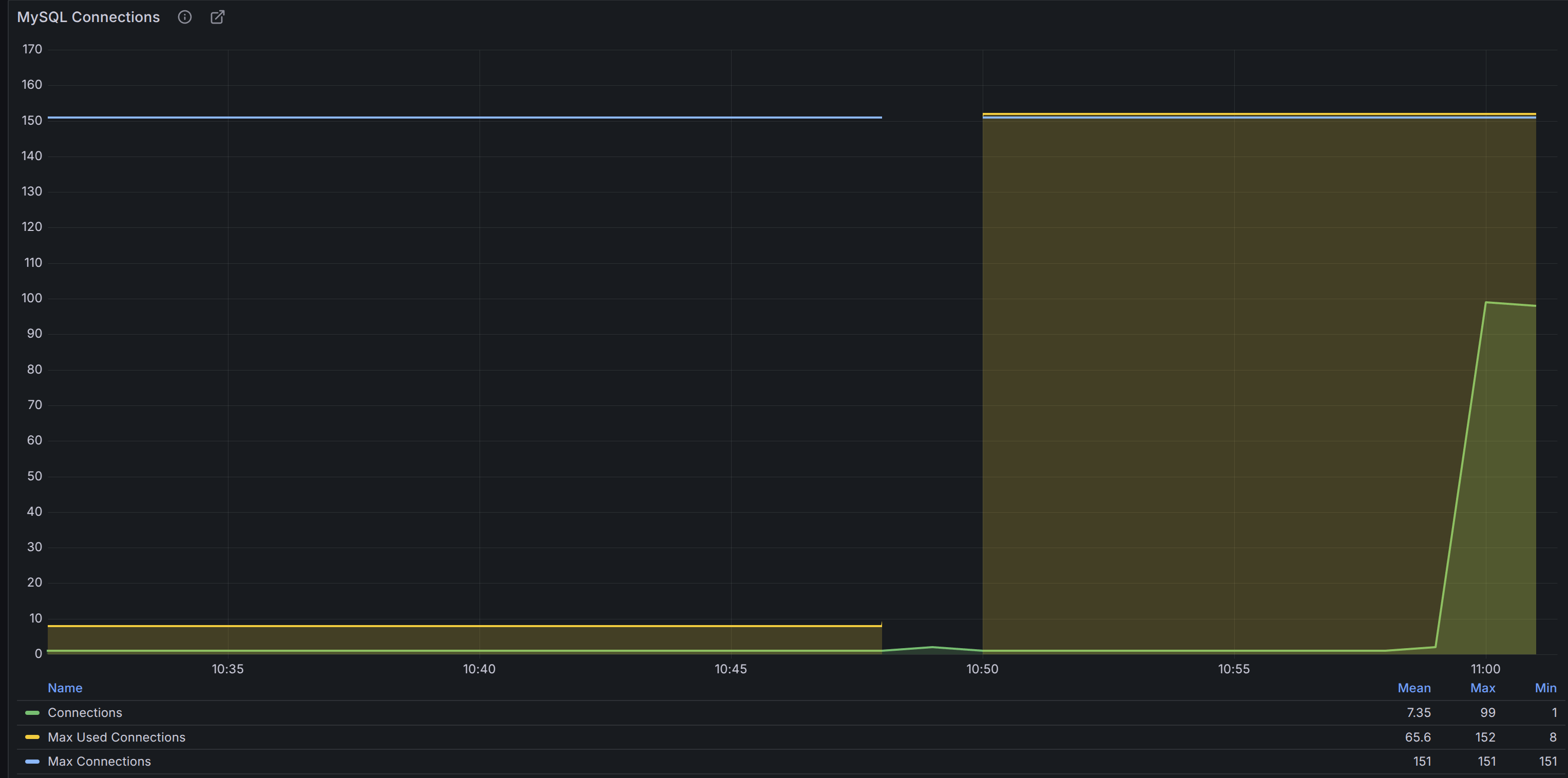Click the 10:35 time axis label

(227, 669)
